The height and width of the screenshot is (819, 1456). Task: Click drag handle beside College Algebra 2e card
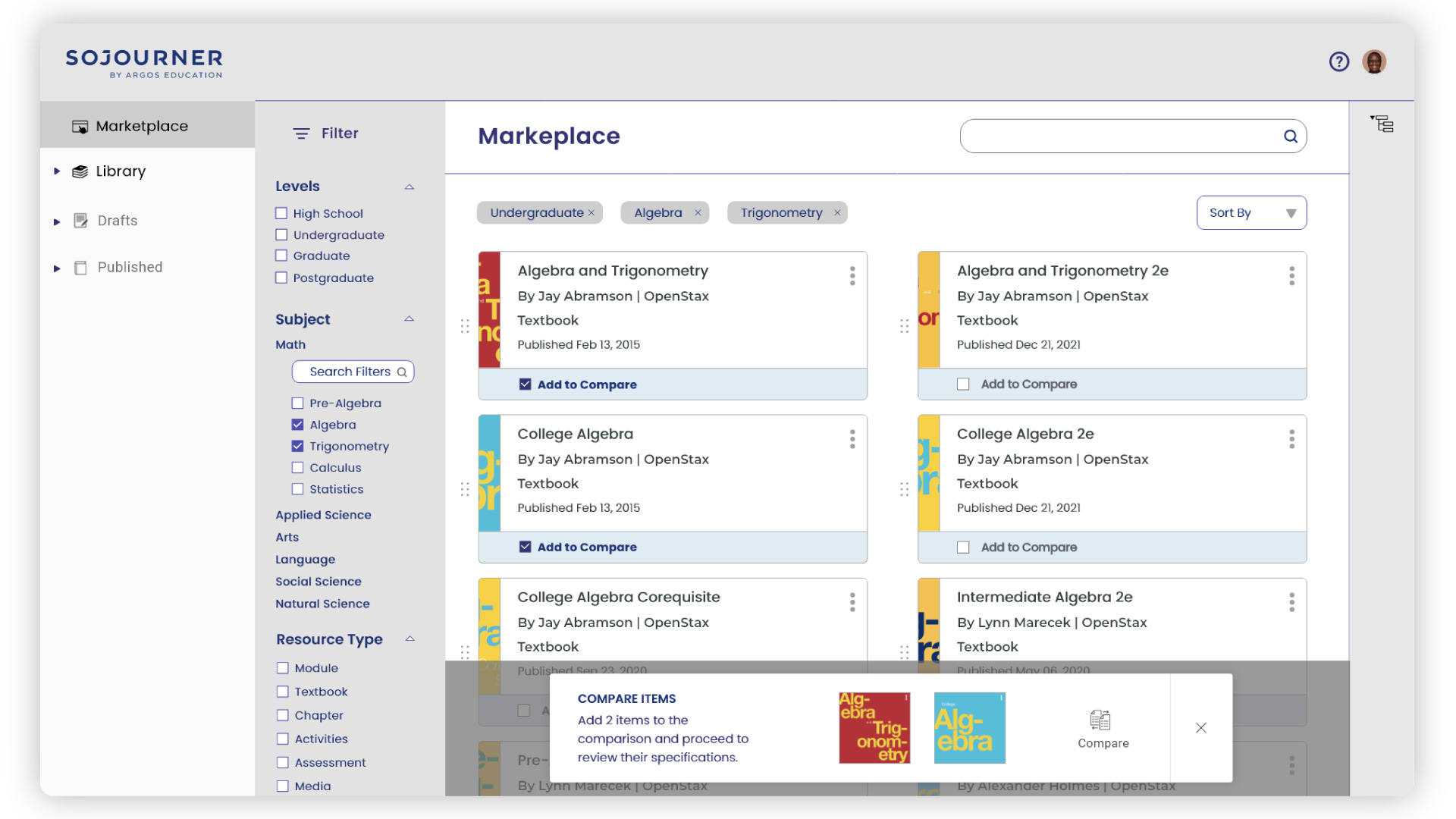click(x=904, y=489)
